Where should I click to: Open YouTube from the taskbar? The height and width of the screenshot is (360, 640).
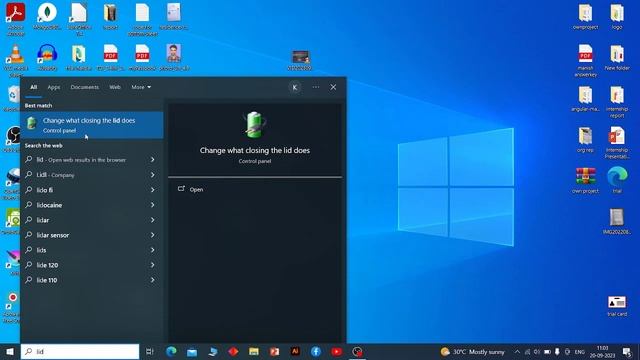pyautogui.click(x=336, y=351)
